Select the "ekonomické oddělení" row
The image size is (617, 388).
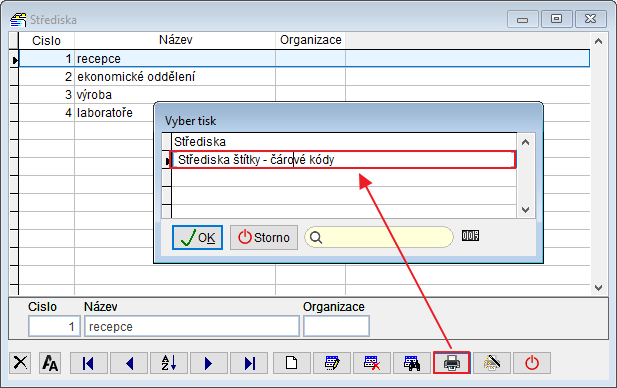(304, 77)
